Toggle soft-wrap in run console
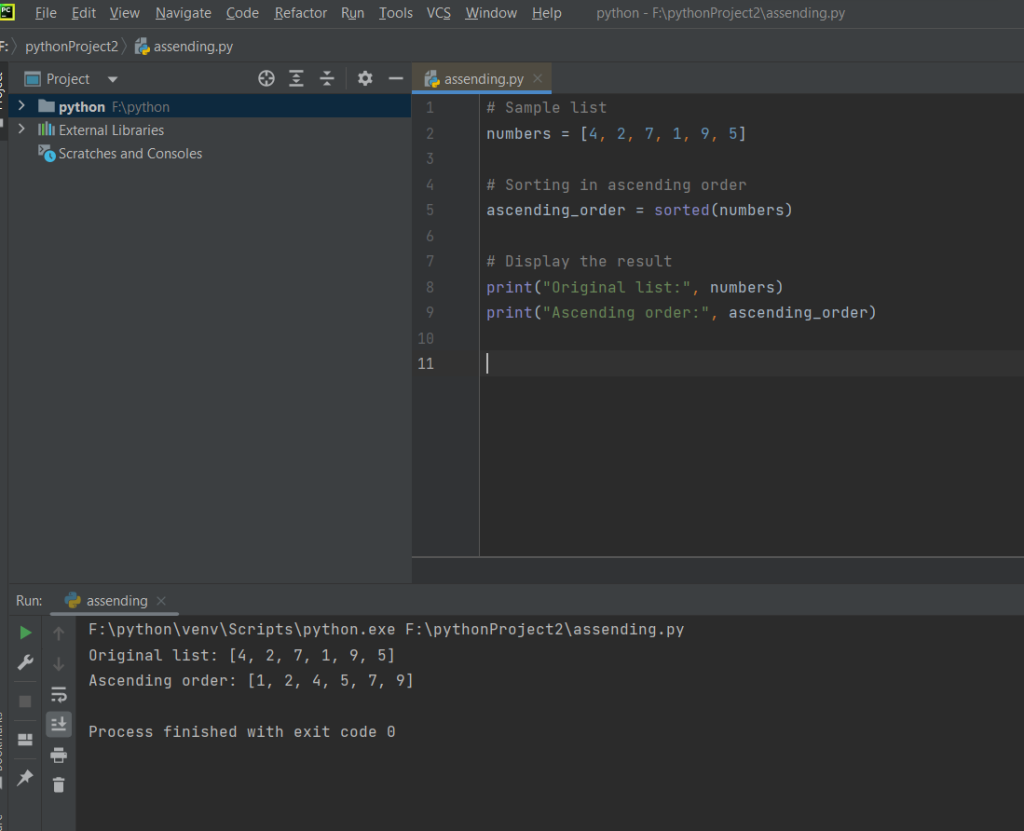Image resolution: width=1024 pixels, height=831 pixels. coord(59,694)
